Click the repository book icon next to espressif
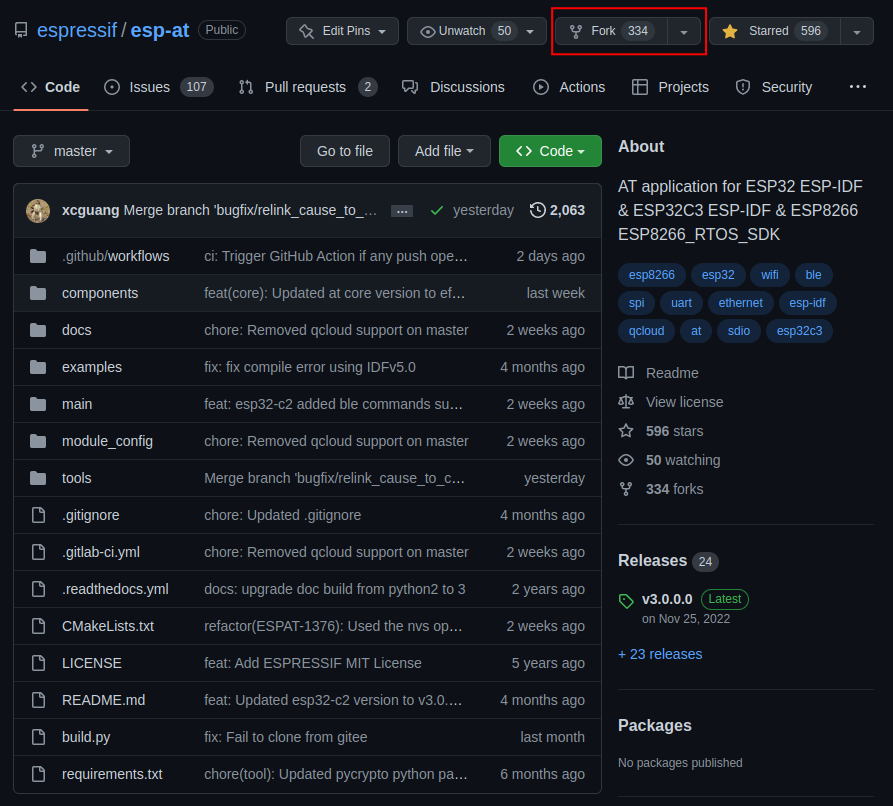The width and height of the screenshot is (893, 806). click(x=22, y=29)
